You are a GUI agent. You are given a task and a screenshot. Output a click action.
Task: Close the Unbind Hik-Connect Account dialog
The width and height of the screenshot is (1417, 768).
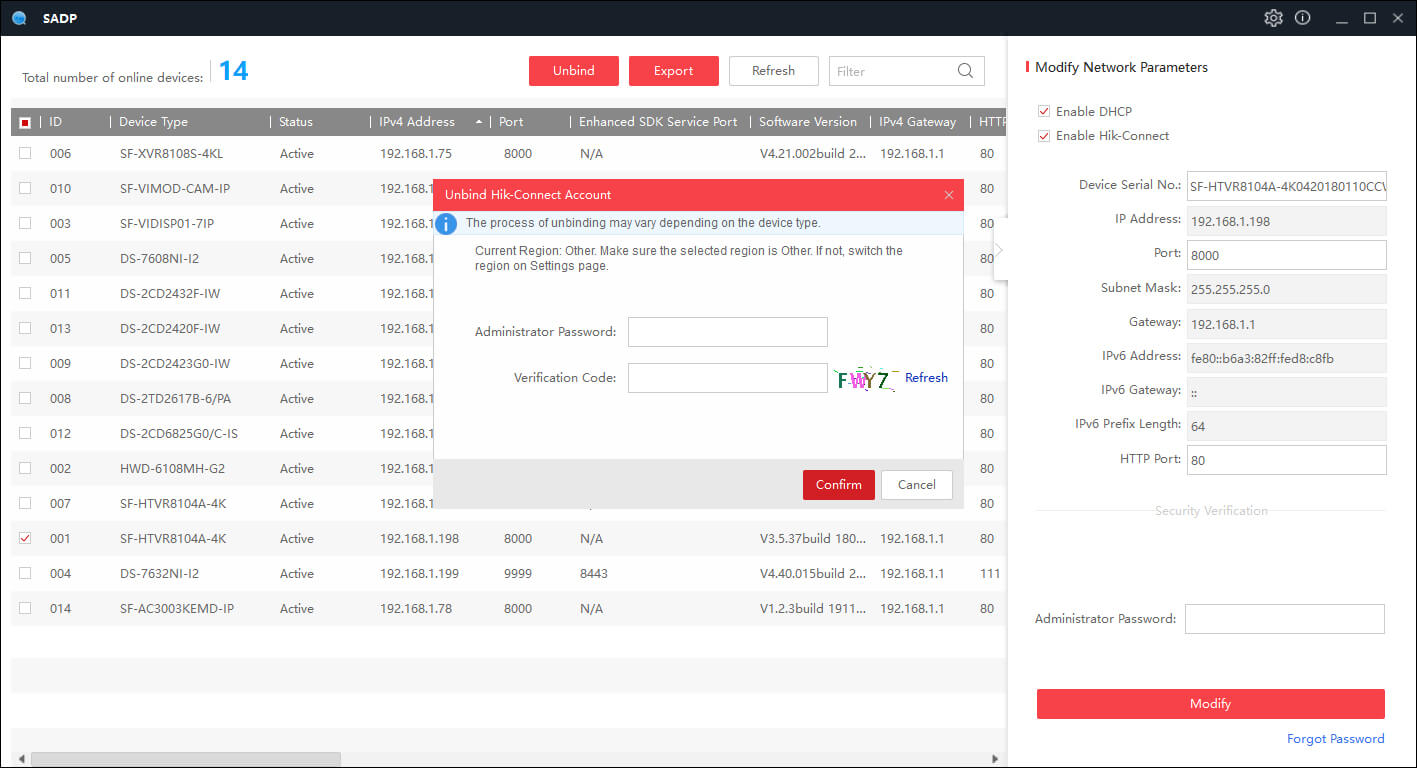pos(949,195)
